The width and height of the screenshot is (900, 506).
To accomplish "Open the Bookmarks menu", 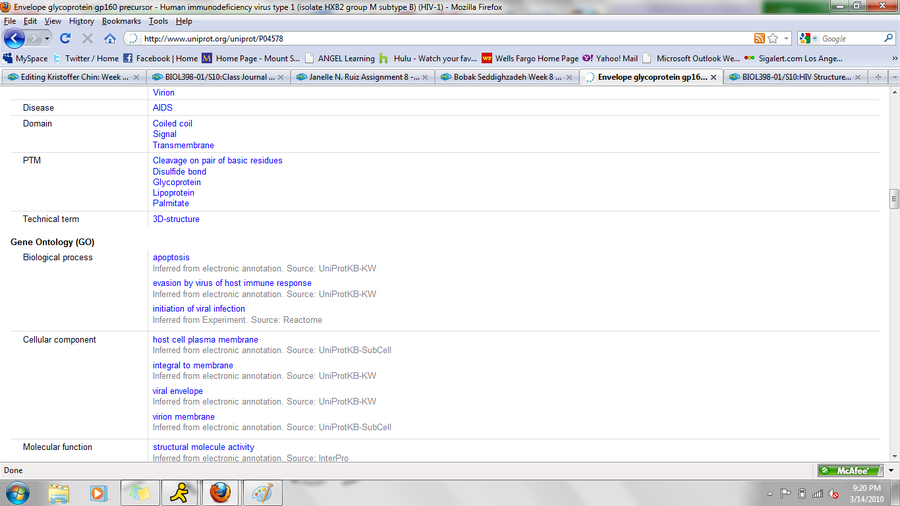I will coord(121,21).
